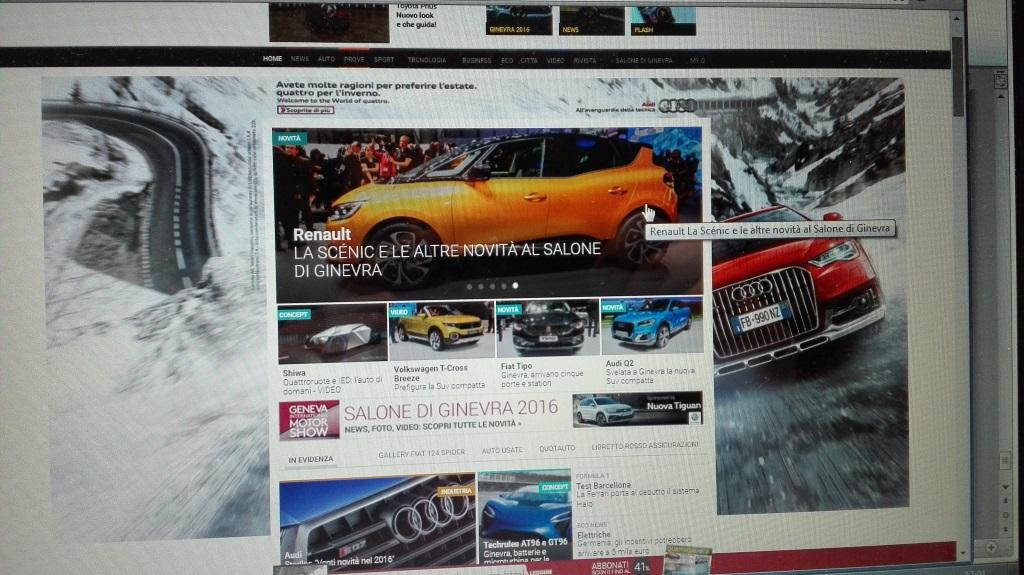The width and height of the screenshot is (1024, 575).
Task: Open the SALONE DI GINEVRA 2016 heading
Action: pos(451,410)
